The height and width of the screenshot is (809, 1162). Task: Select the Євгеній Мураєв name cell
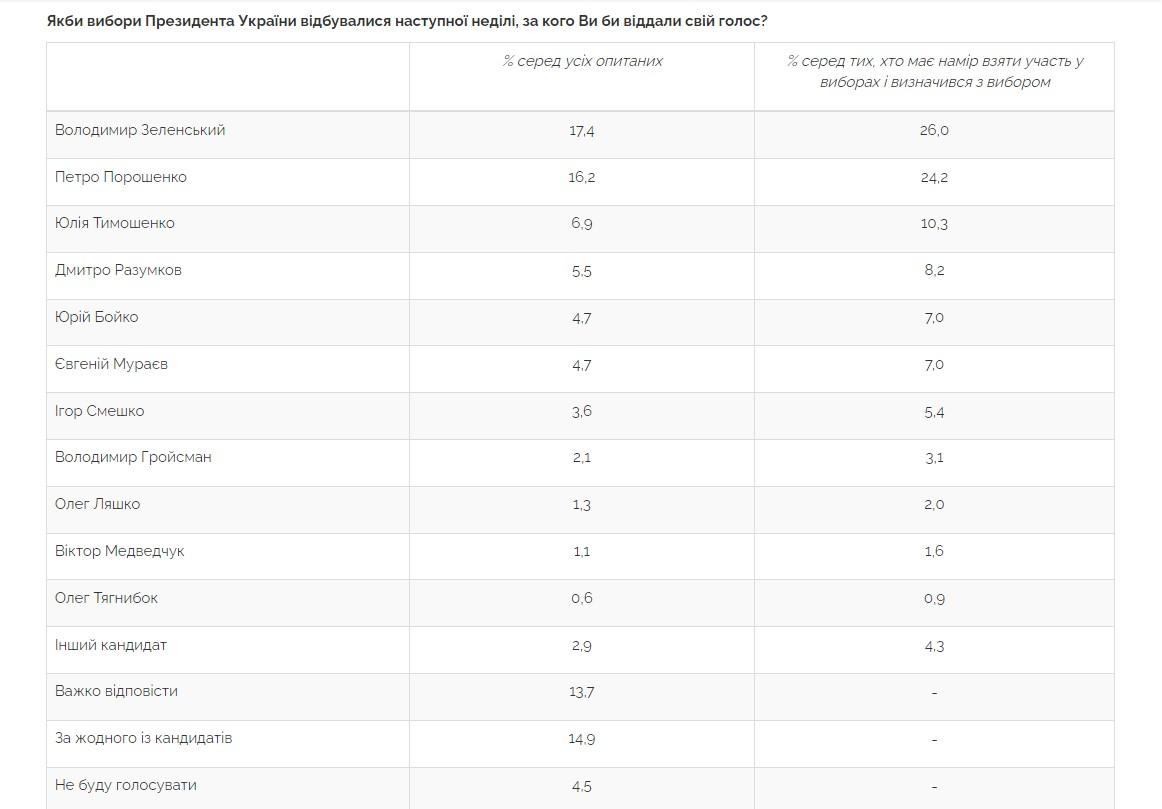(x=111, y=364)
